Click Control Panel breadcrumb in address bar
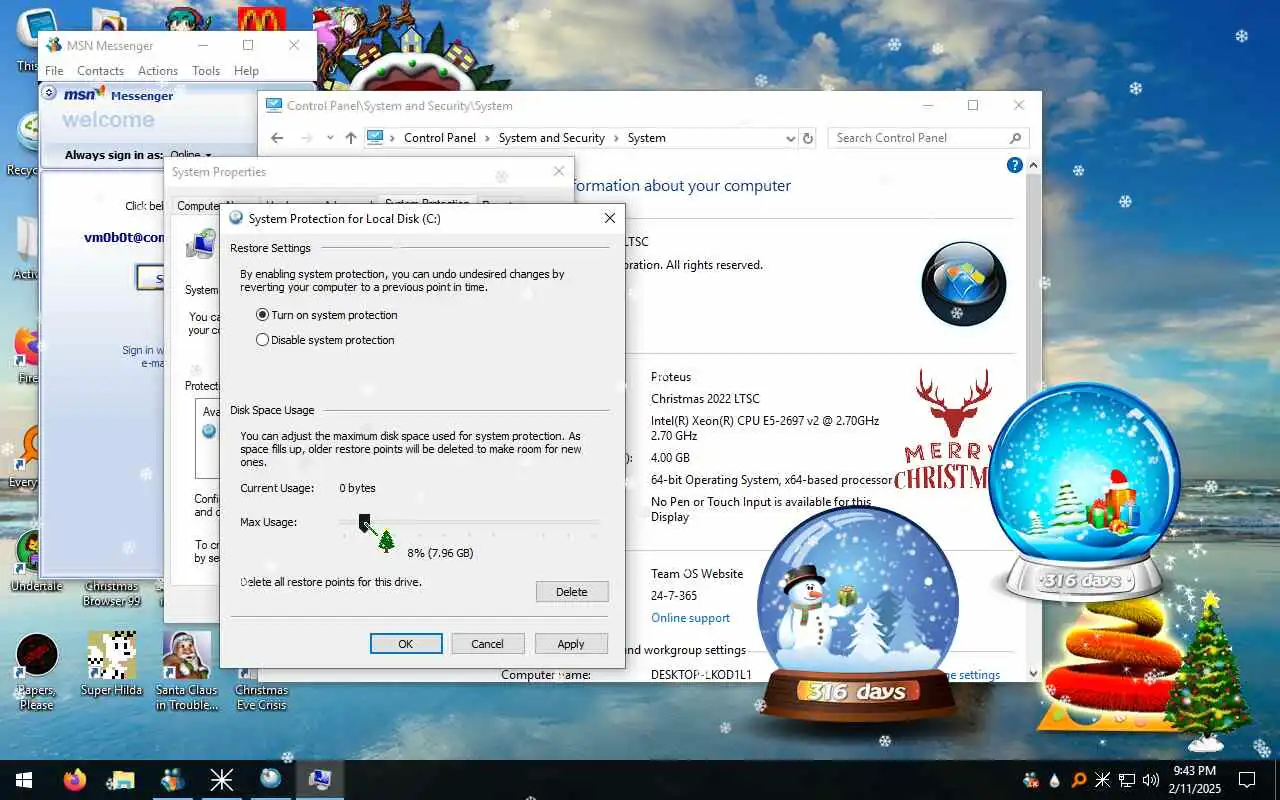1280x800 pixels. [x=440, y=138]
